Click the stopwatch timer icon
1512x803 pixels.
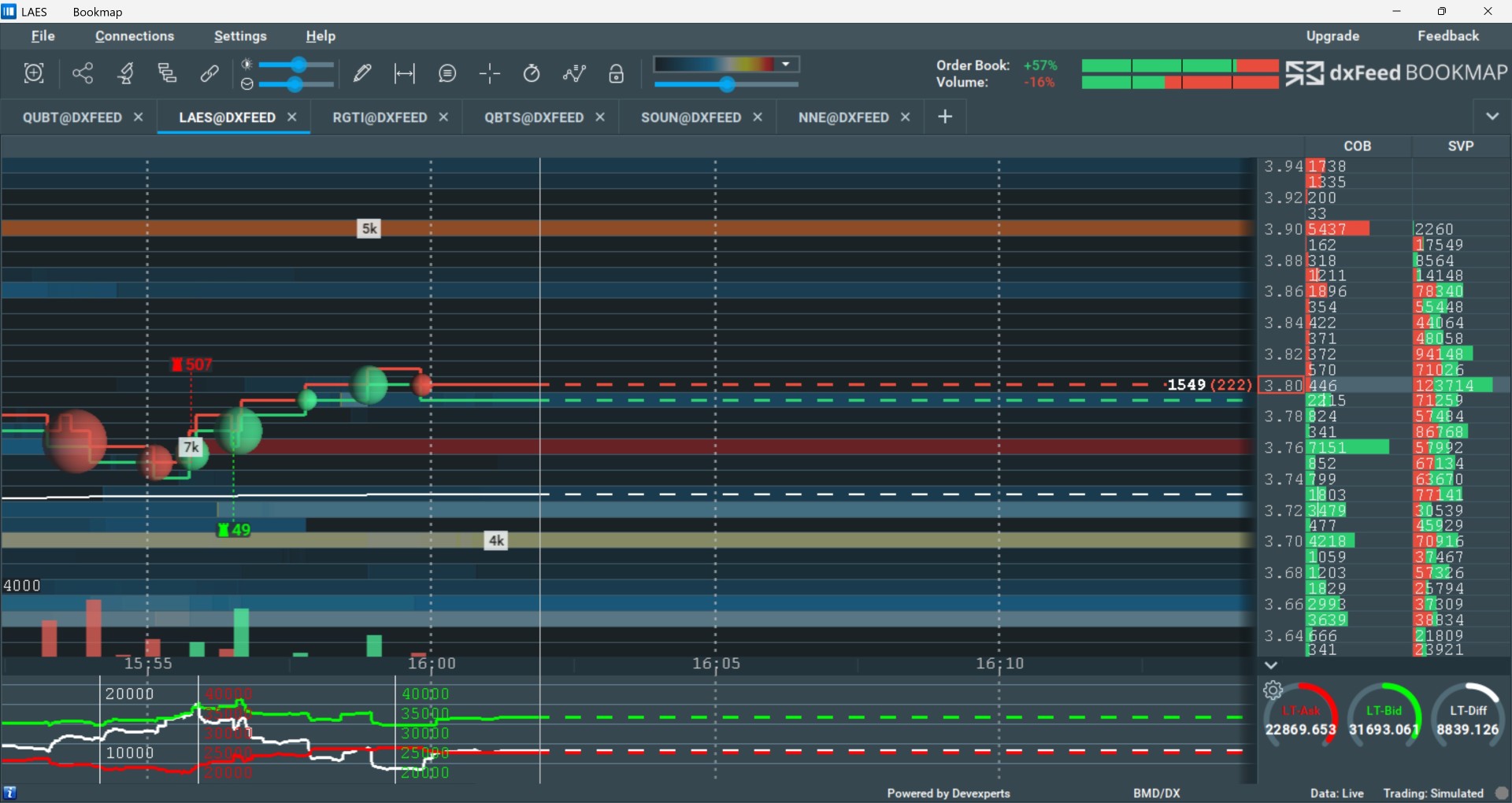tap(532, 73)
